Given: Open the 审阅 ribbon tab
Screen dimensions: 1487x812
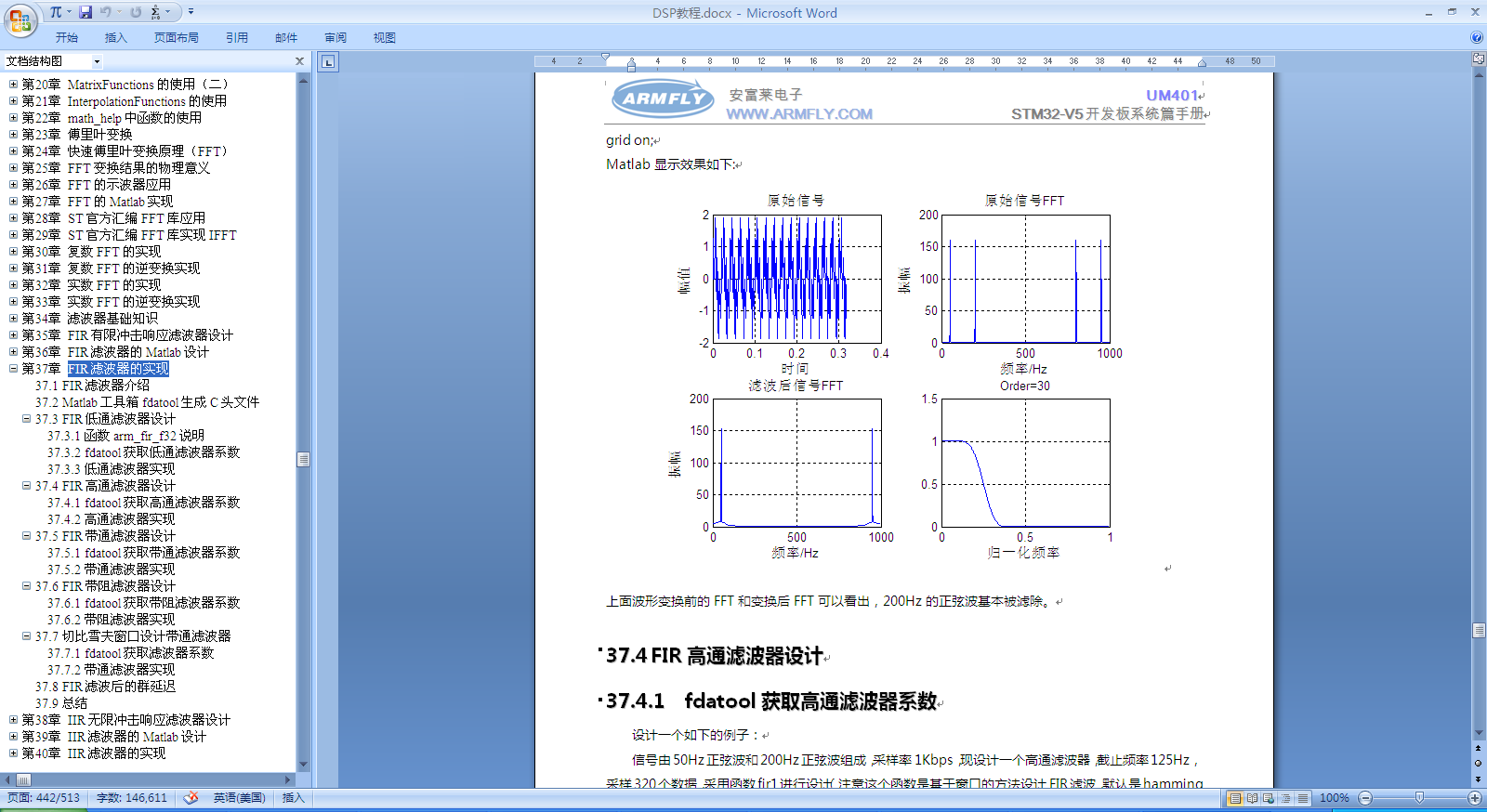Looking at the screenshot, I should tap(336, 38).
